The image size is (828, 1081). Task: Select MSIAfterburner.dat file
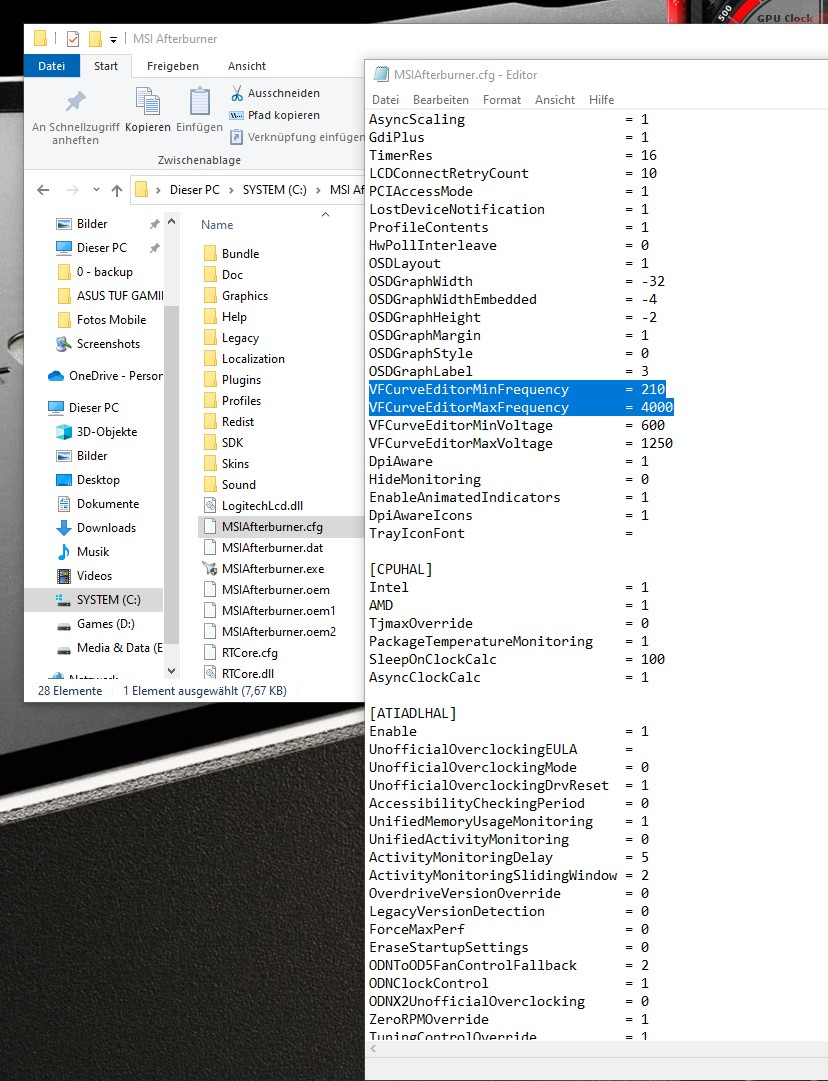[x=272, y=547]
